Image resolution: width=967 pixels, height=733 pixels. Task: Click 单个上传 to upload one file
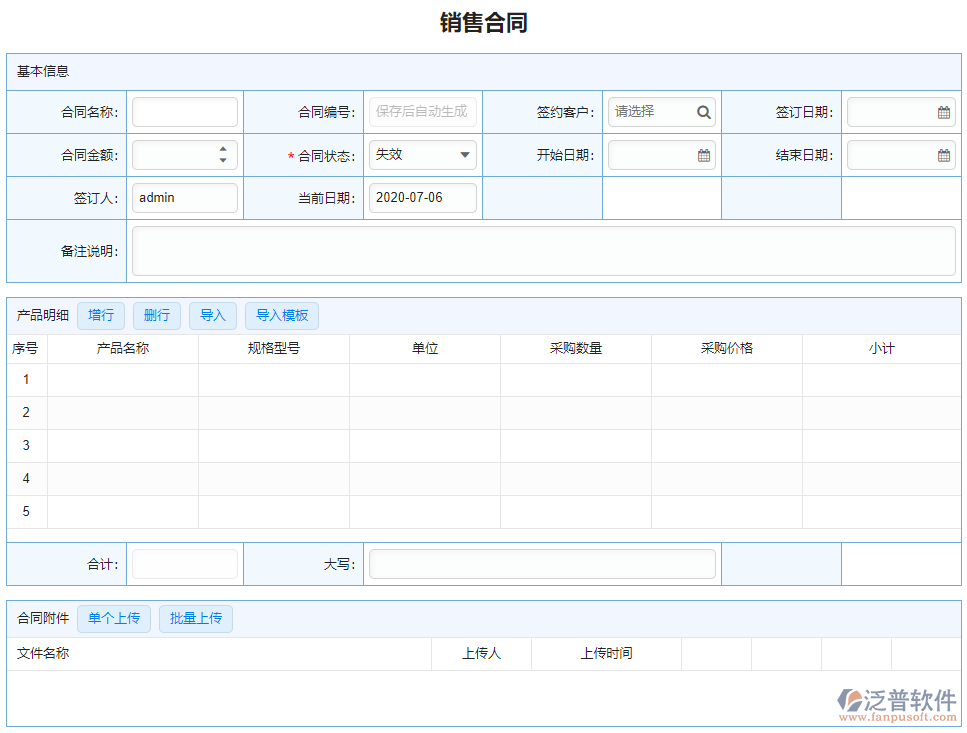[114, 618]
